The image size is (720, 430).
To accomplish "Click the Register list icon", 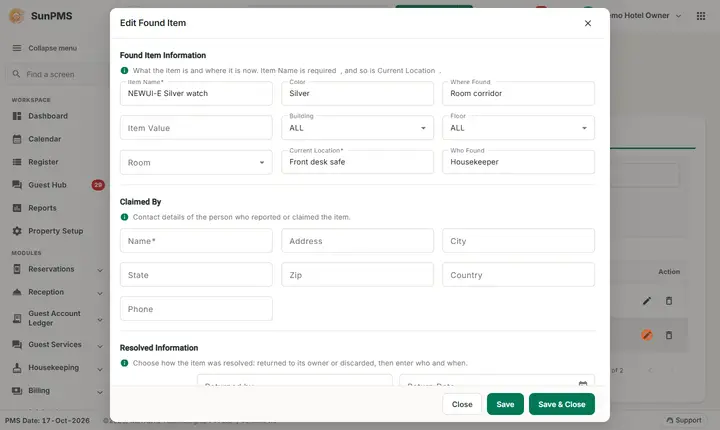I will coord(17,162).
